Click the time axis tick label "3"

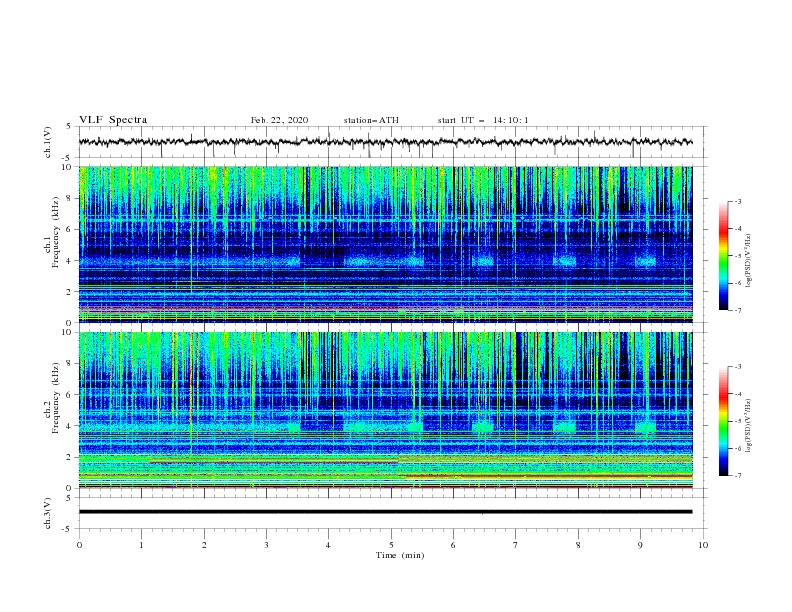tap(266, 545)
